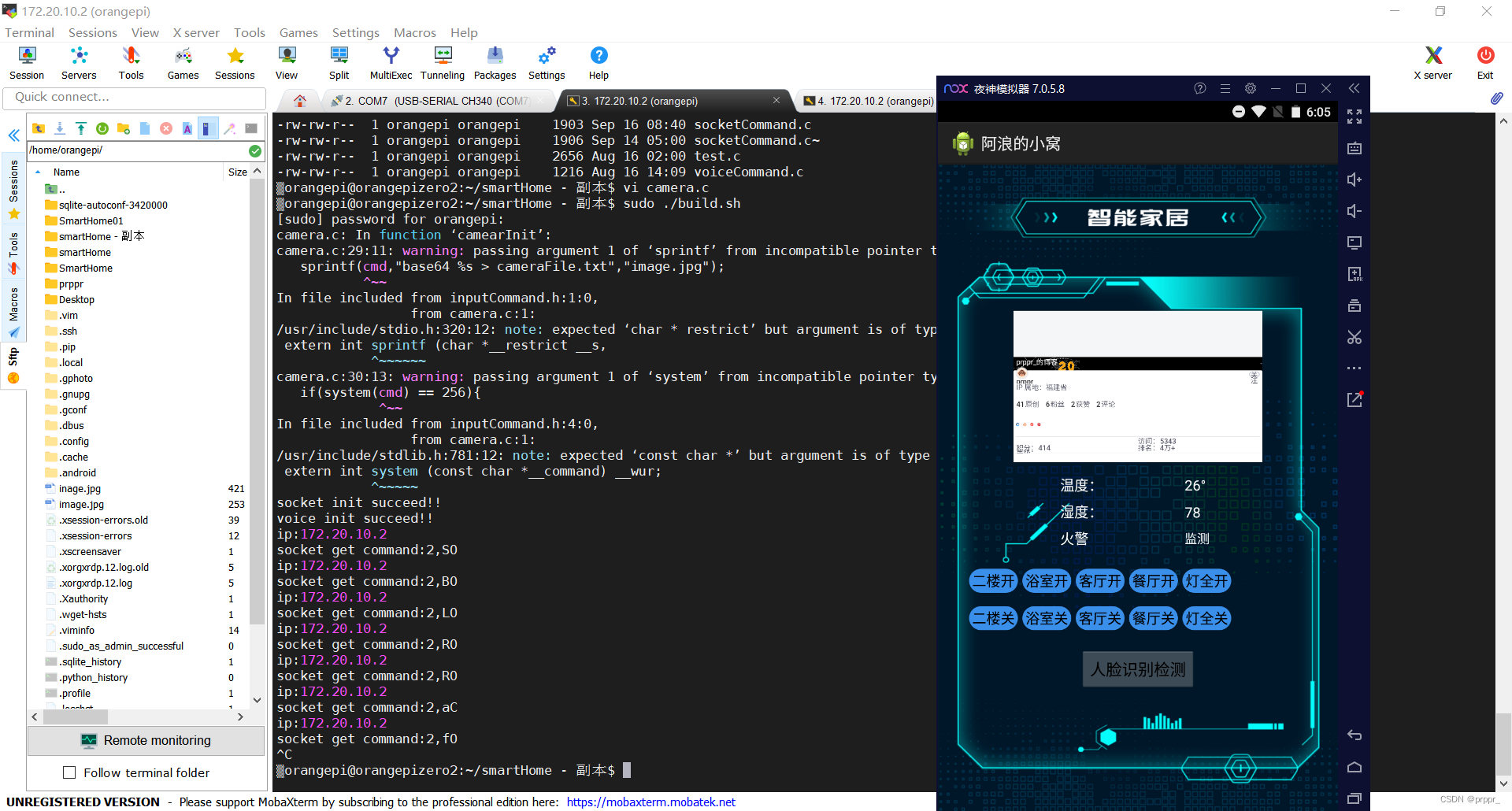Open the X server menu
Image resolution: width=1512 pixels, height=811 pixels.
point(196,32)
